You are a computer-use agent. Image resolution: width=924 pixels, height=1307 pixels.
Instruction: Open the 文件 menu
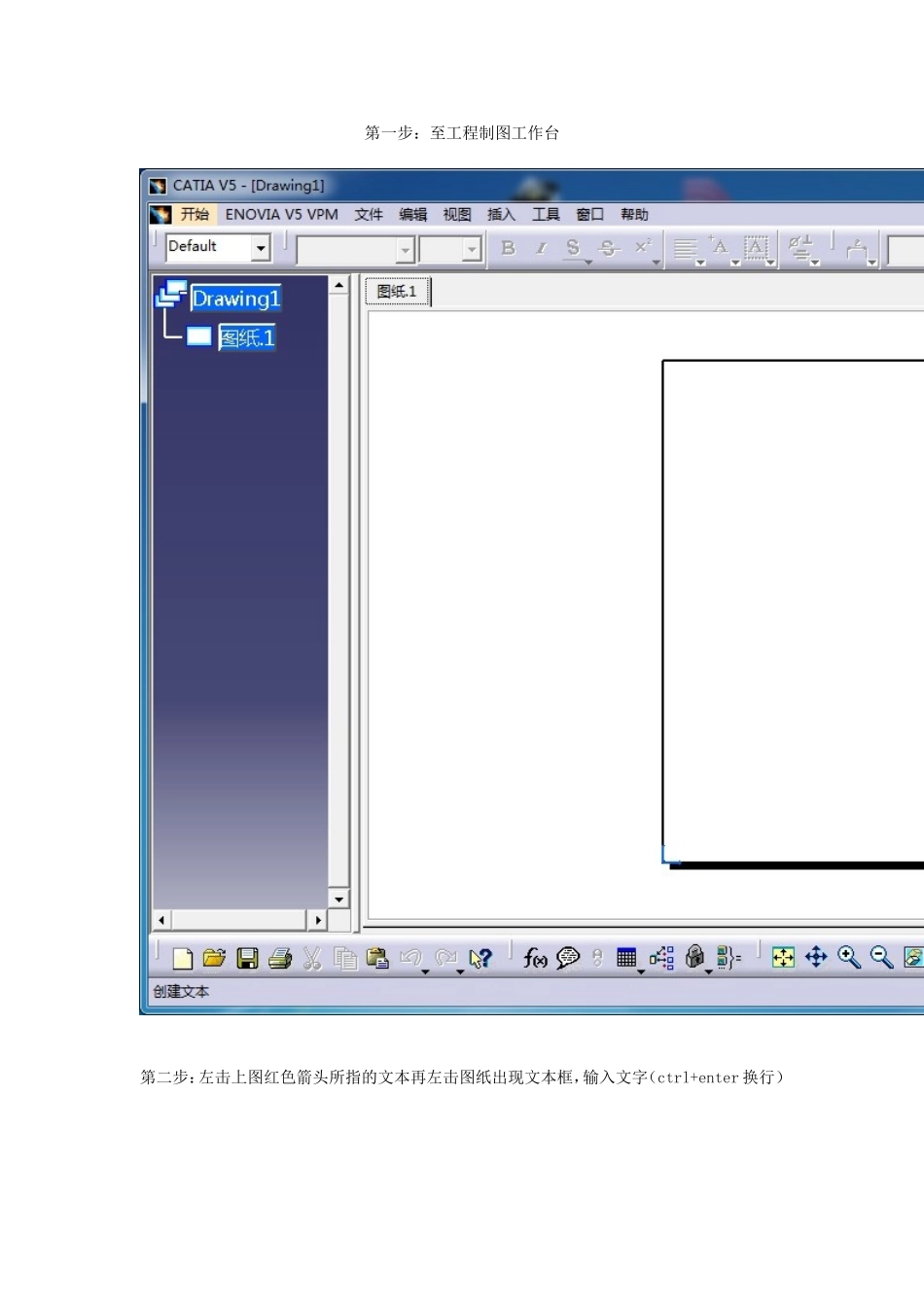click(369, 215)
